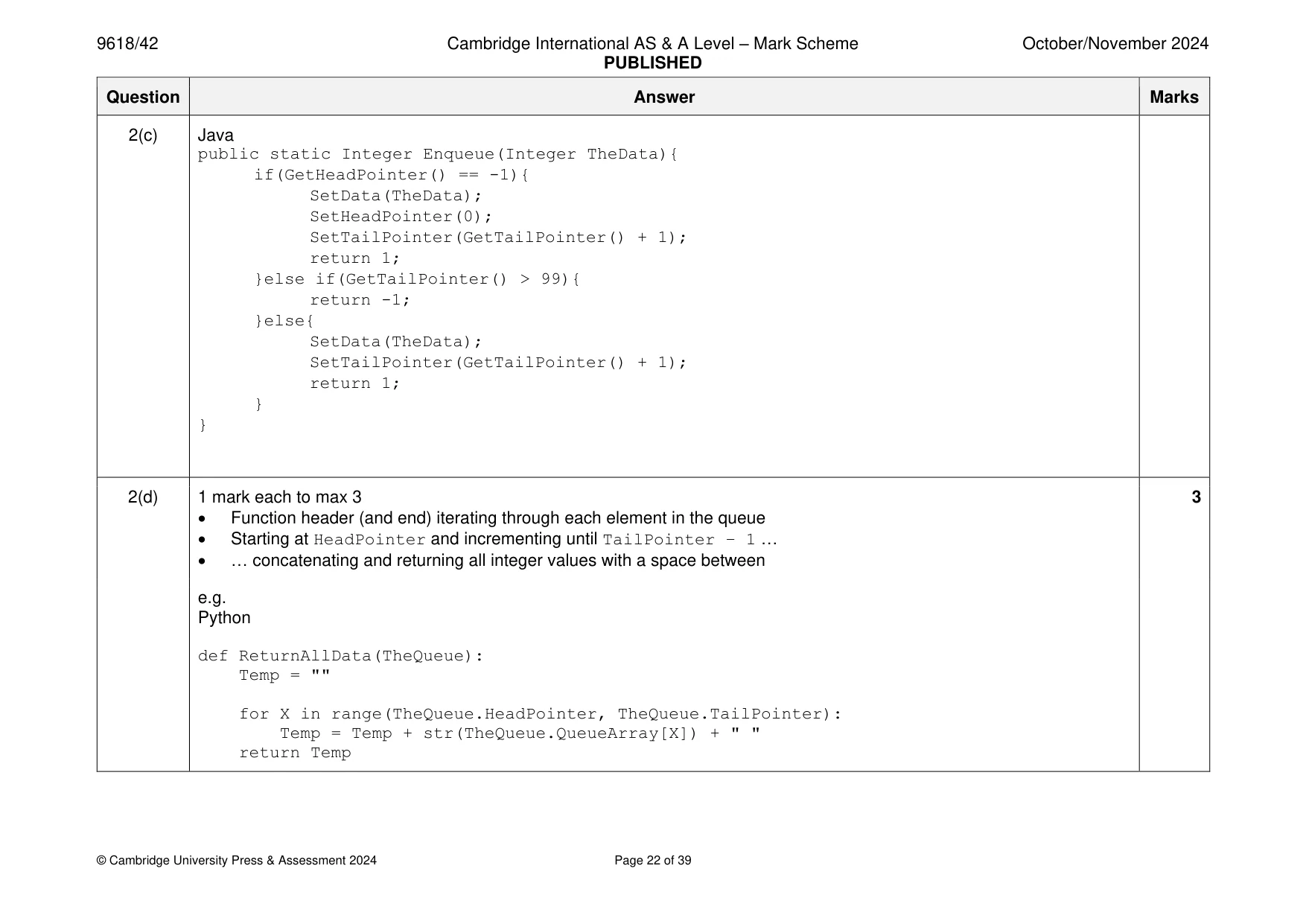Click the 'if(GetHeadPointer() == -1){' line
Image resolution: width=1306 pixels, height=924 pixels.
point(392,175)
